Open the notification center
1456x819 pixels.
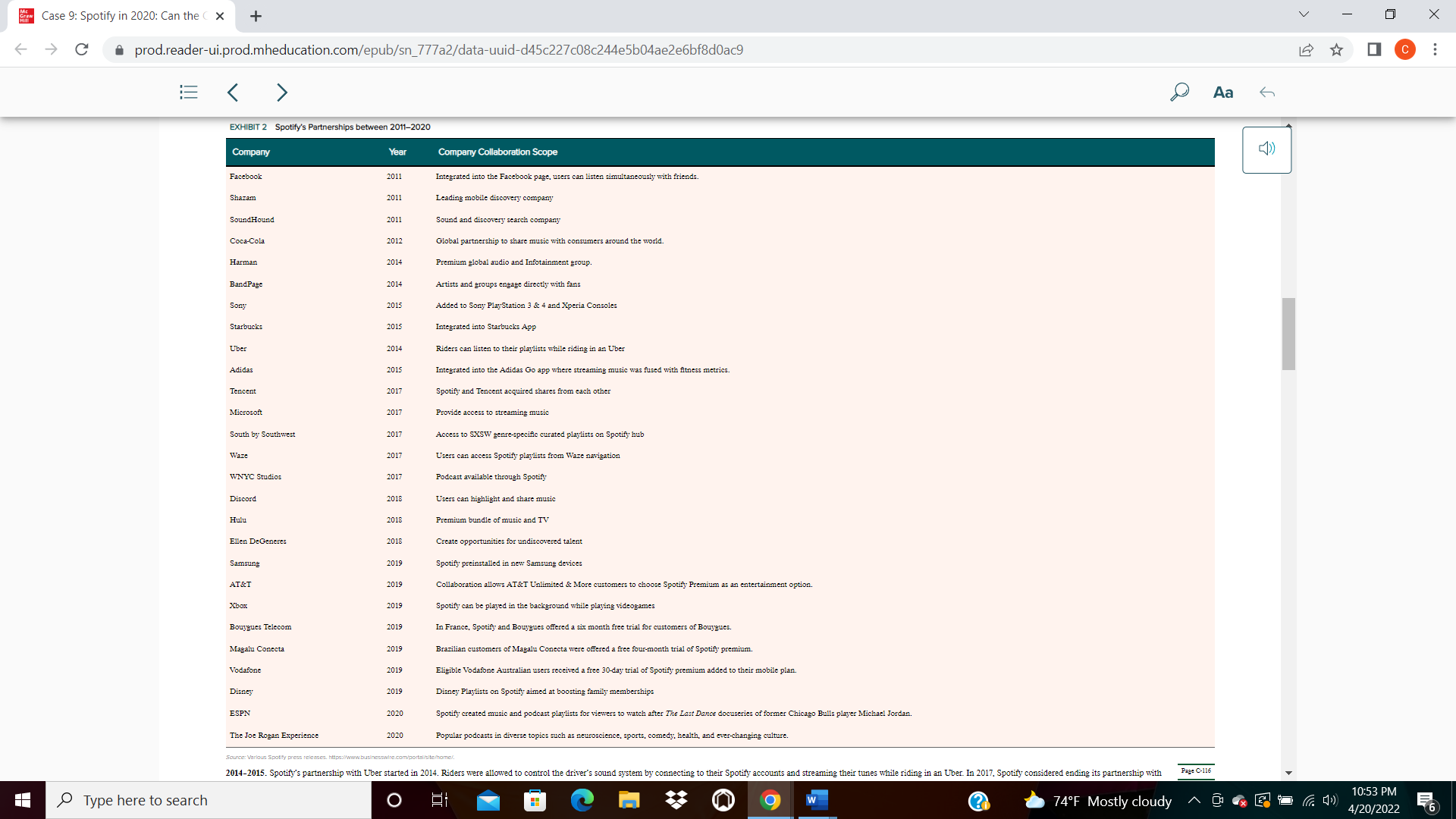point(1426,800)
